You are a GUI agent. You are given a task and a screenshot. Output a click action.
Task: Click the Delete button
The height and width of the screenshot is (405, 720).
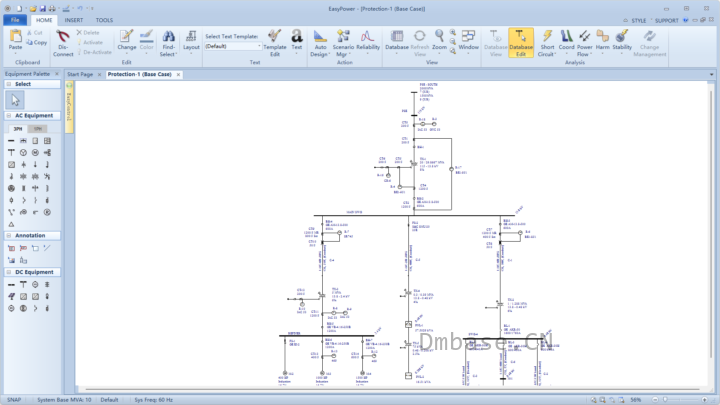88,33
